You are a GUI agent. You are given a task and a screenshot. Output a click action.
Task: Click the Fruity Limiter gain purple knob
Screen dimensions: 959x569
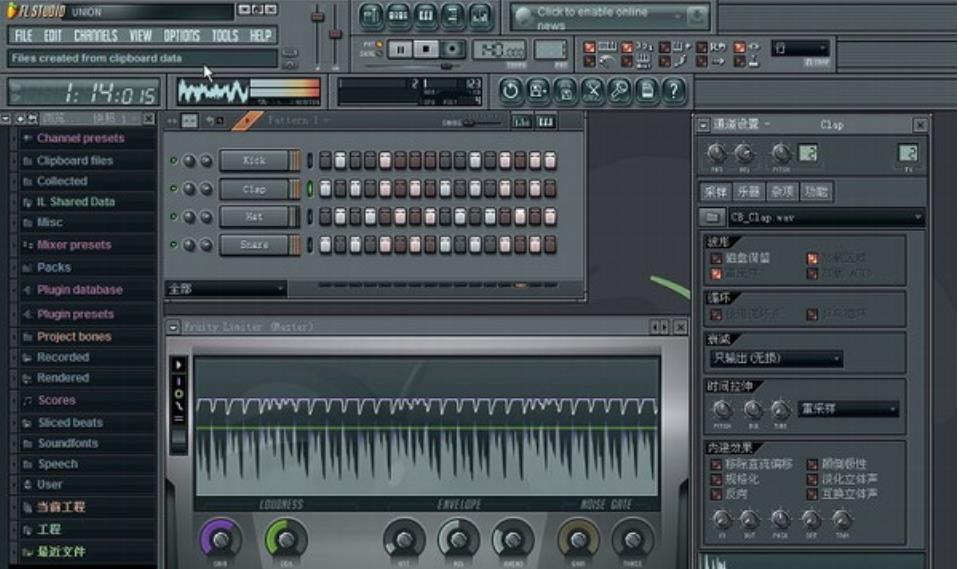tap(220, 539)
